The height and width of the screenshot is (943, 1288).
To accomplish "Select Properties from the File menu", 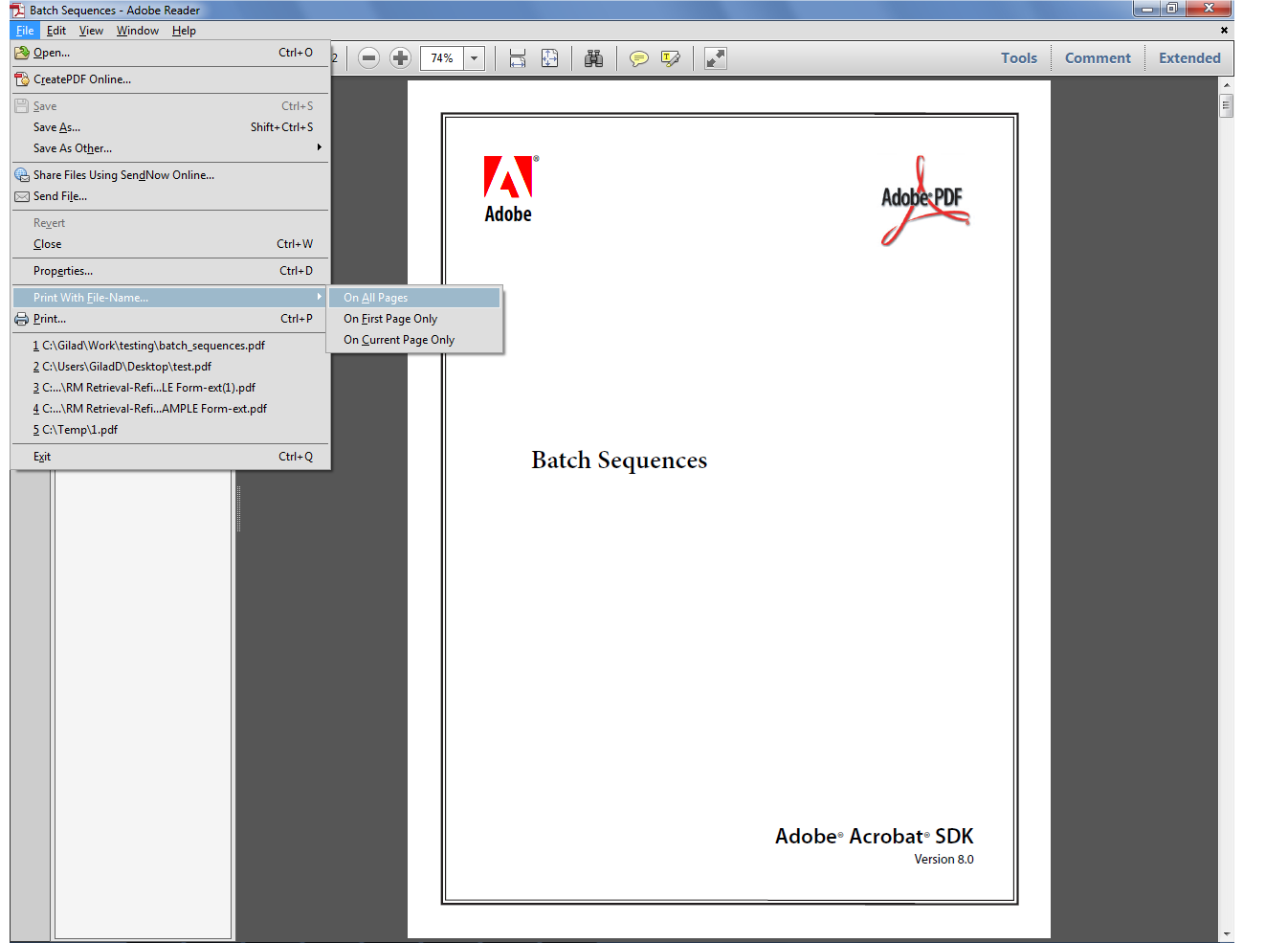I will click(62, 270).
